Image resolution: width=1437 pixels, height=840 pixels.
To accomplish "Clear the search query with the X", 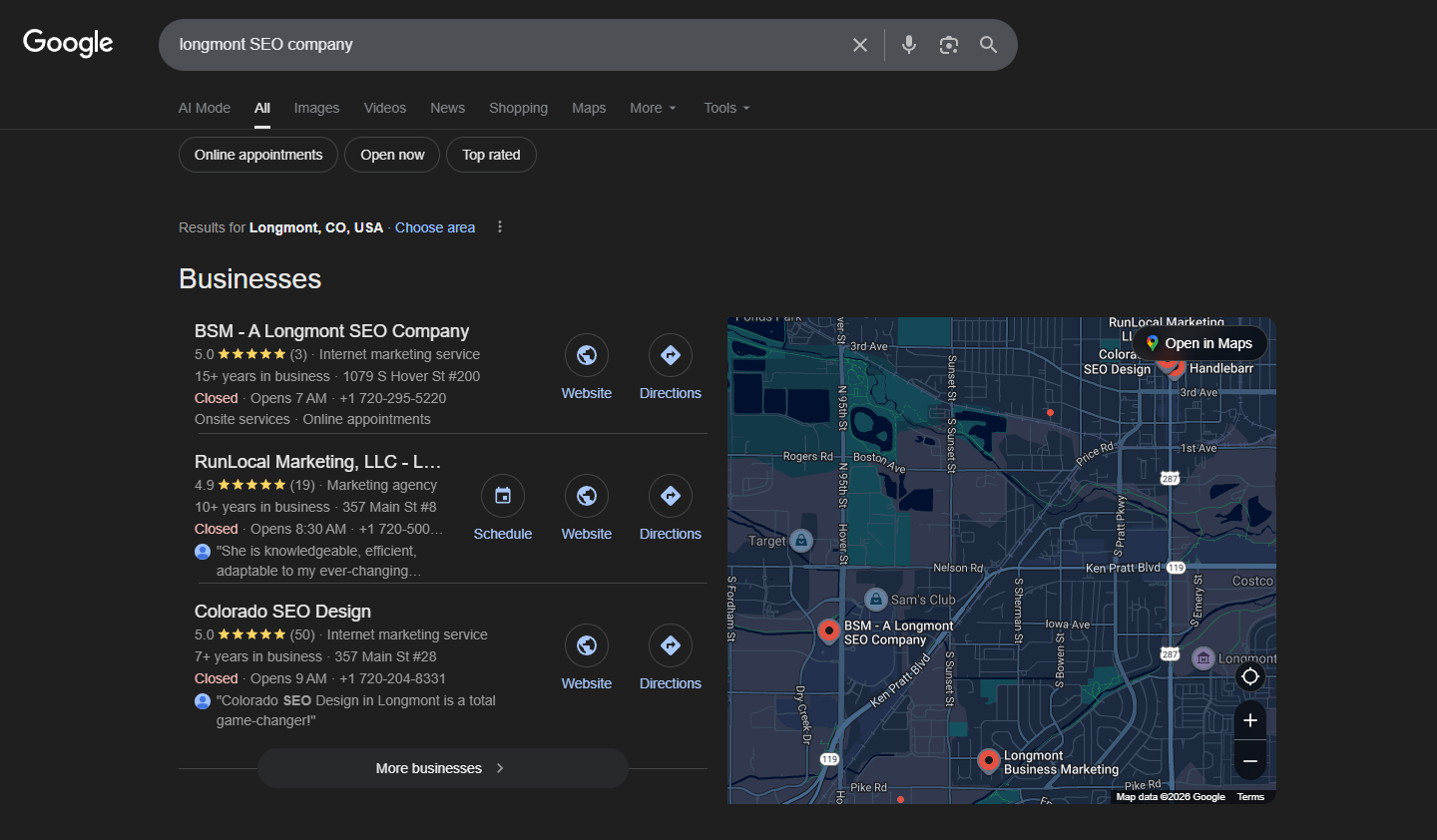I will click(x=859, y=44).
